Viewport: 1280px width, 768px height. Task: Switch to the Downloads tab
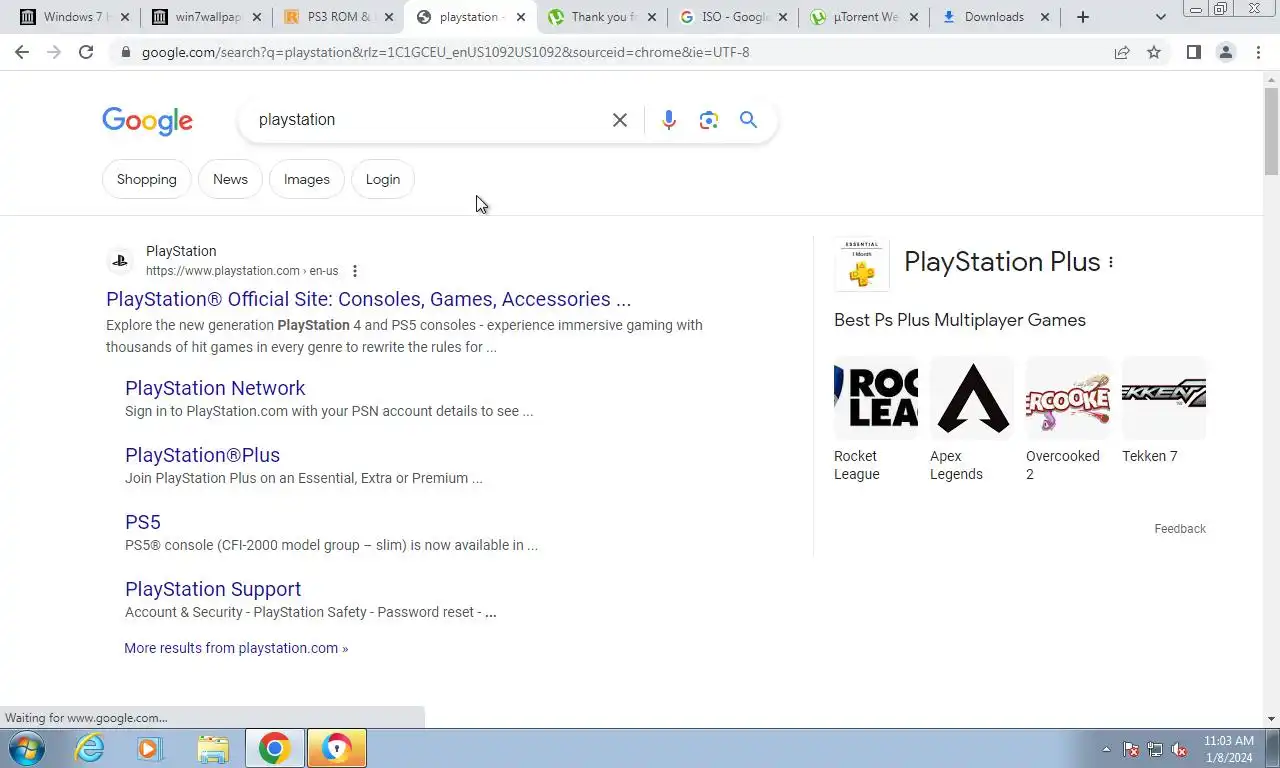click(994, 17)
